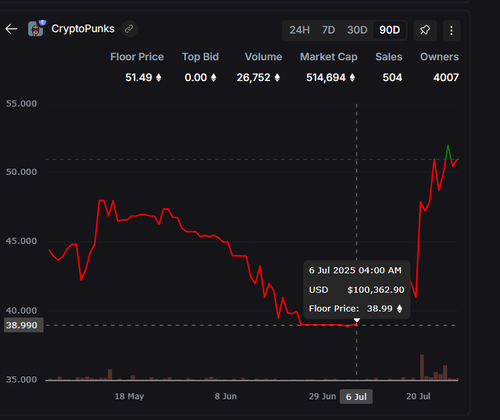Click the ETH icon next to 51.49
Viewport: 500px width, 420px height.
(x=159, y=78)
